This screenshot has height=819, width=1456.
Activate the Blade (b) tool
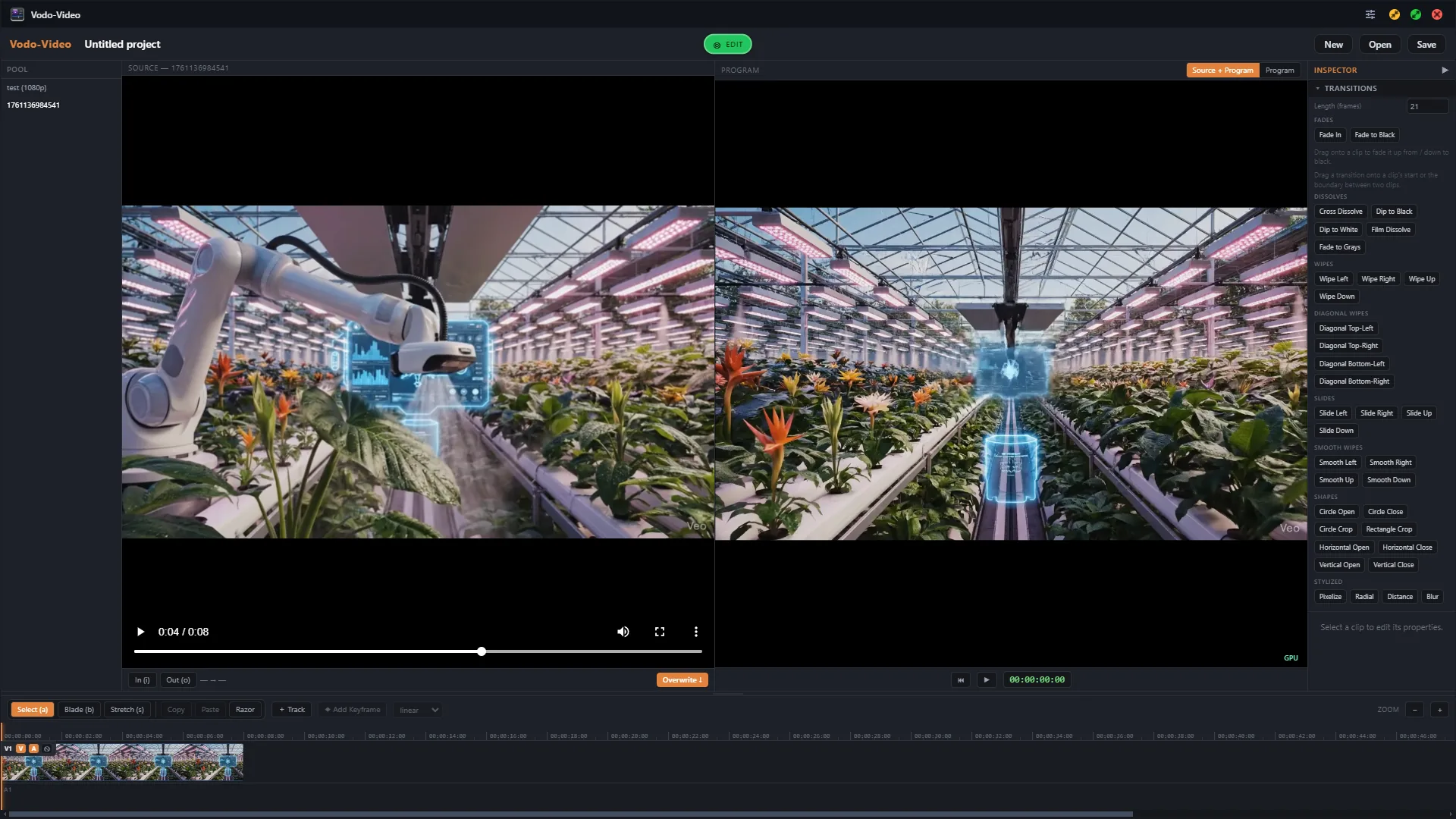(79, 710)
